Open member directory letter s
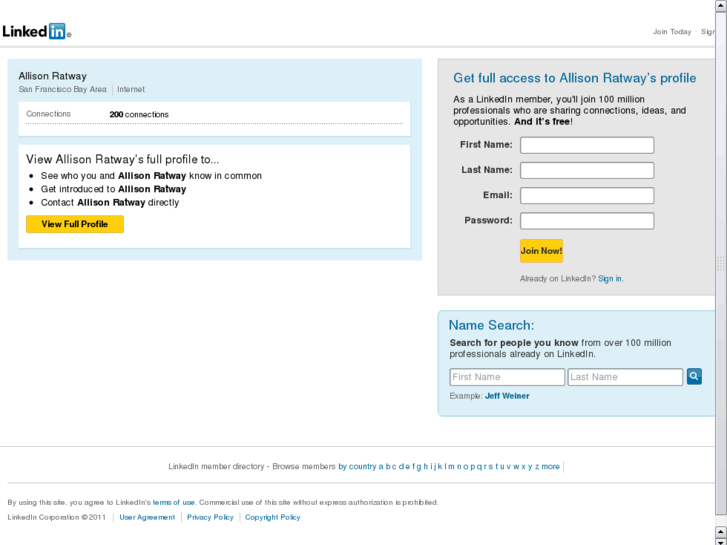727x545 pixels. [491, 467]
